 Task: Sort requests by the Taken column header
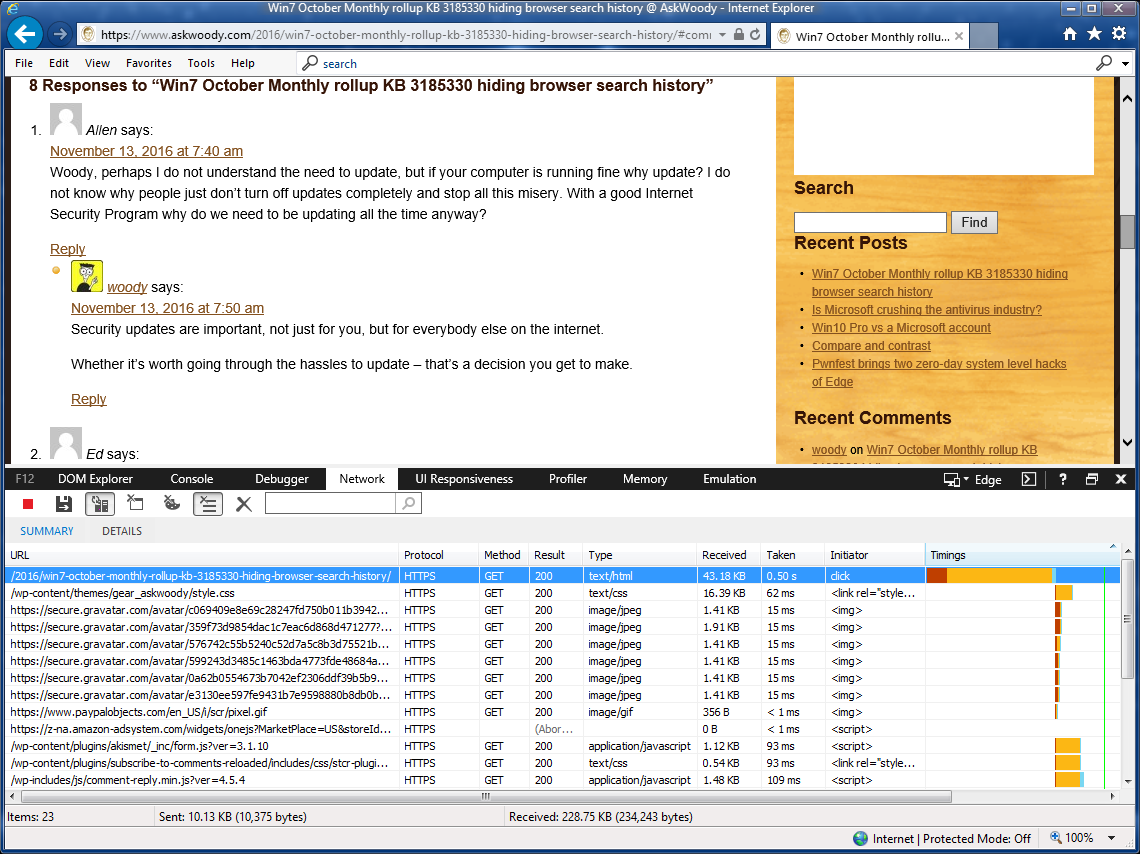pyautogui.click(x=792, y=555)
